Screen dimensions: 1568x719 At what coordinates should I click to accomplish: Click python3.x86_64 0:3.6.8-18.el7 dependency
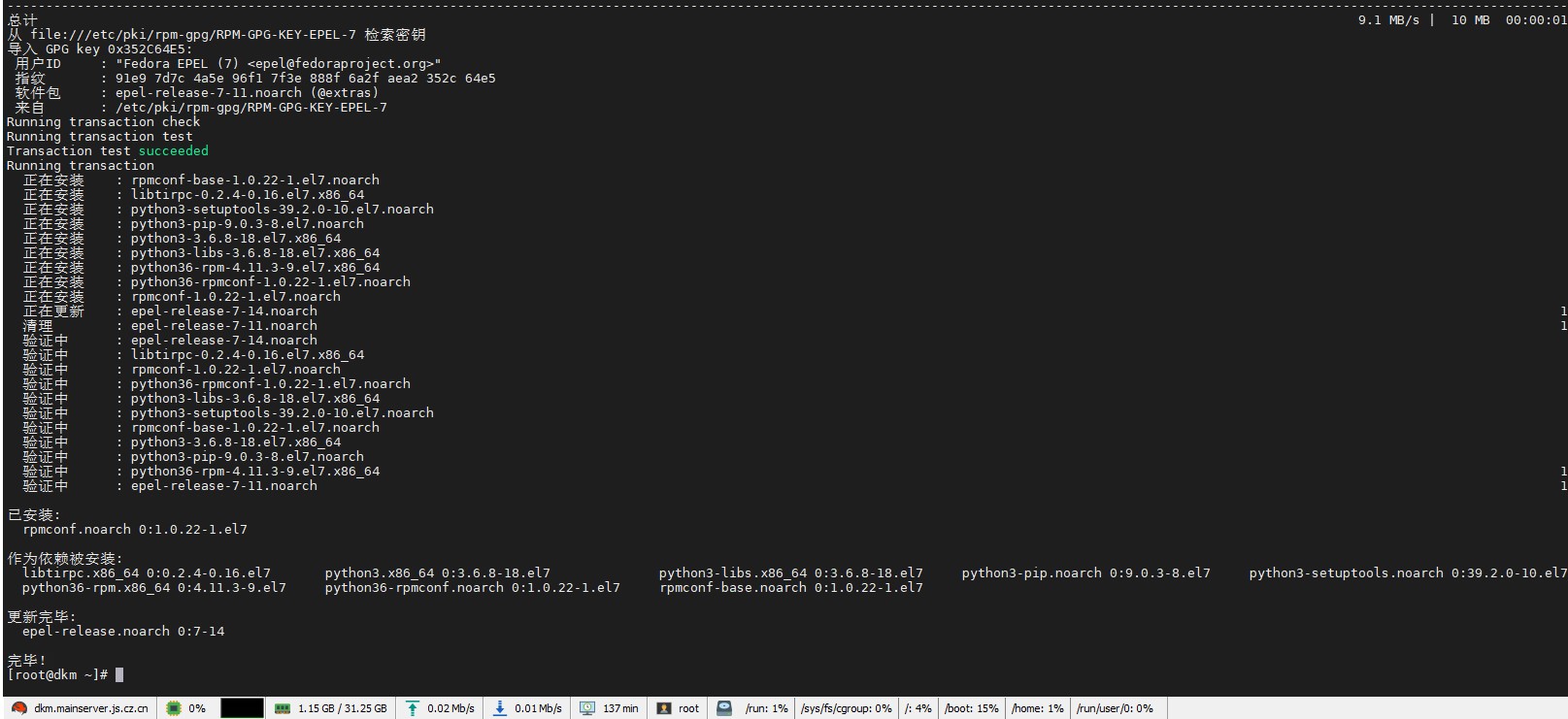[x=438, y=572]
